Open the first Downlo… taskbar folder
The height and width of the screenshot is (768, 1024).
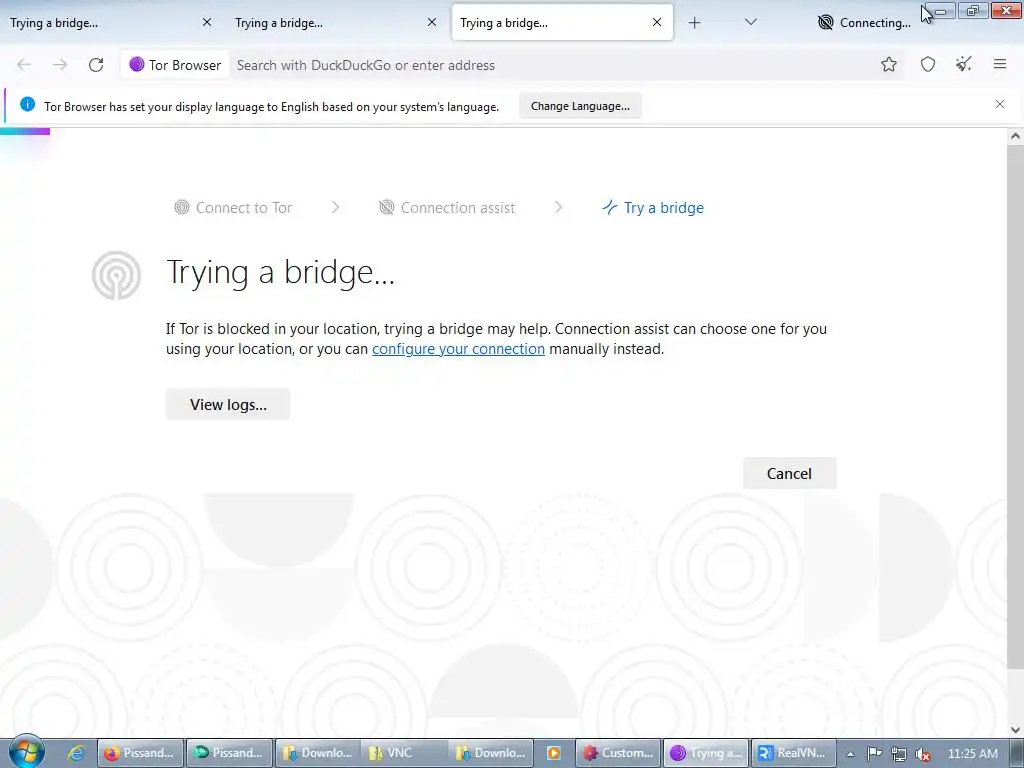click(319, 753)
